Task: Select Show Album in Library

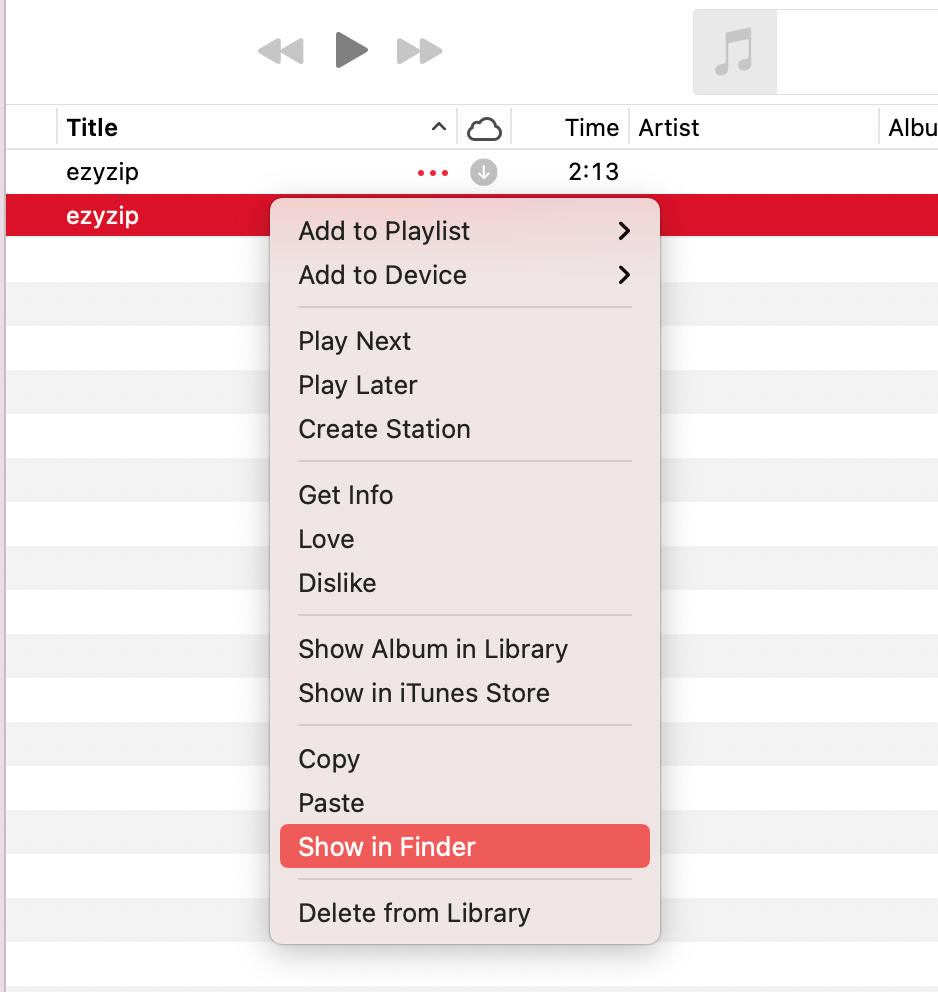Action: pos(433,649)
